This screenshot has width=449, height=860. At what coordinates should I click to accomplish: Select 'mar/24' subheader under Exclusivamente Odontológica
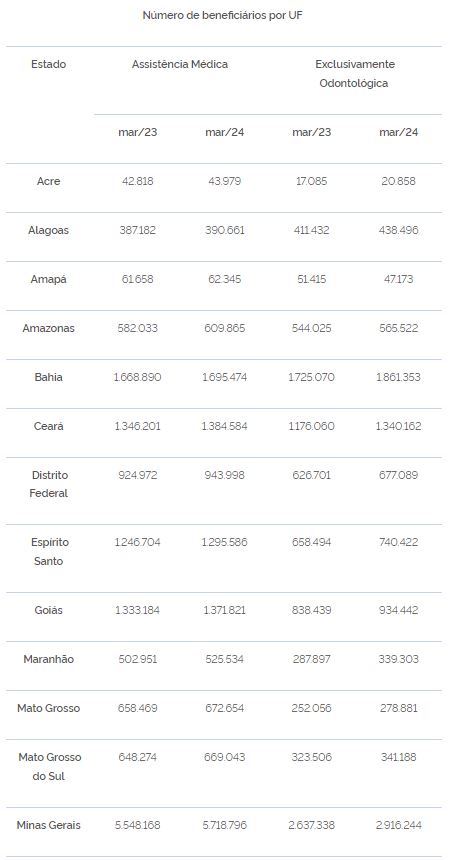[399, 133]
